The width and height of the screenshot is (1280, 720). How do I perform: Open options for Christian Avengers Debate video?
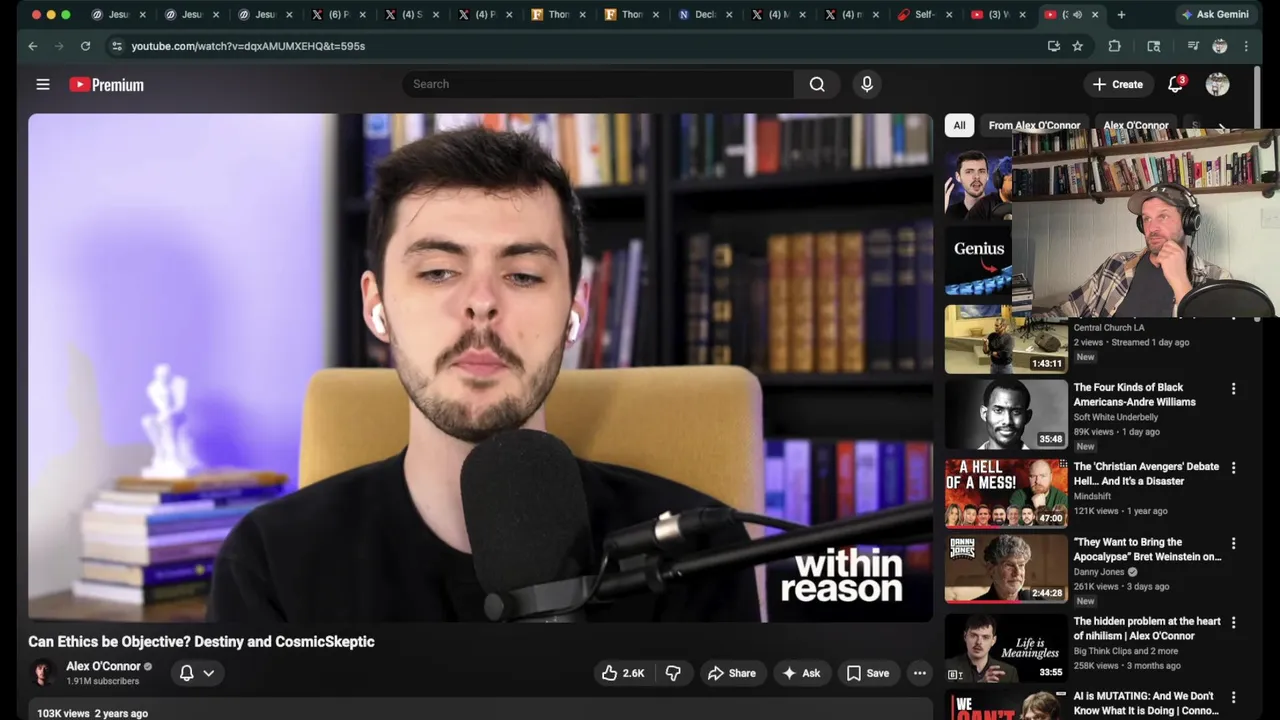(x=1233, y=467)
